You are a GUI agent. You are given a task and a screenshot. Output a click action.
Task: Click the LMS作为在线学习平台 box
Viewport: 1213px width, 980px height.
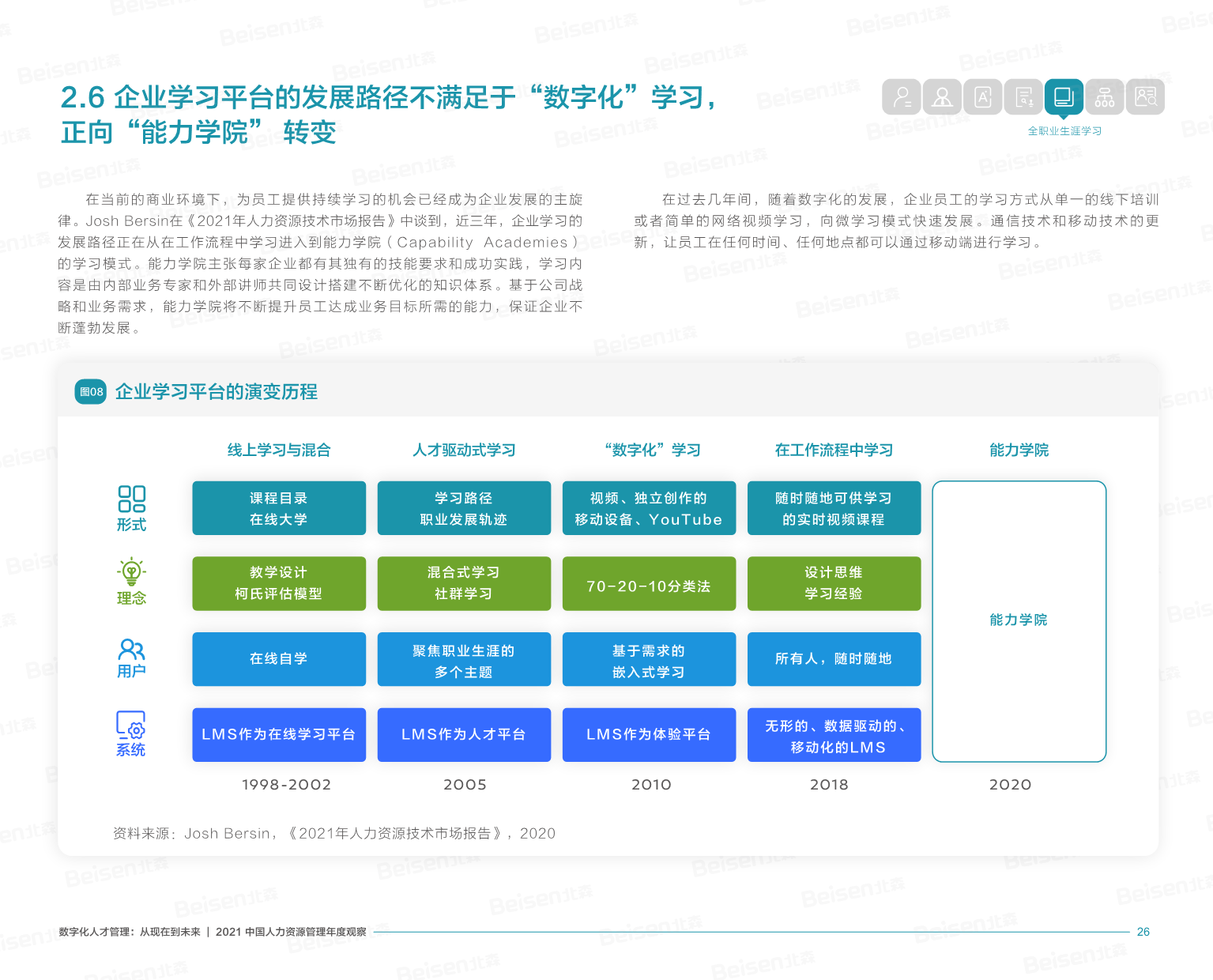point(279,735)
